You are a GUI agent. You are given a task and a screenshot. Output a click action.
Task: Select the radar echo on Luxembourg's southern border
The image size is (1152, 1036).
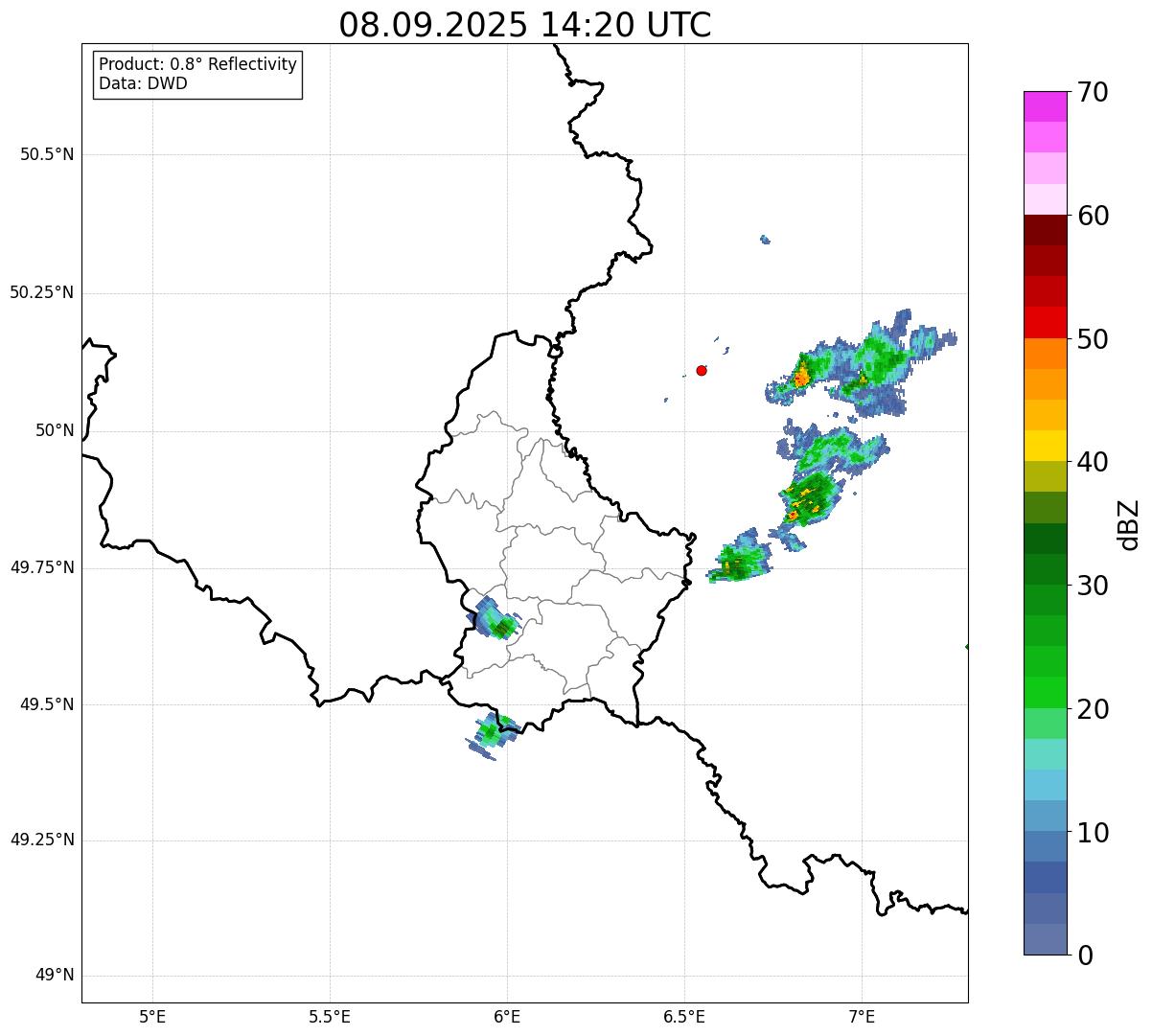(495, 732)
